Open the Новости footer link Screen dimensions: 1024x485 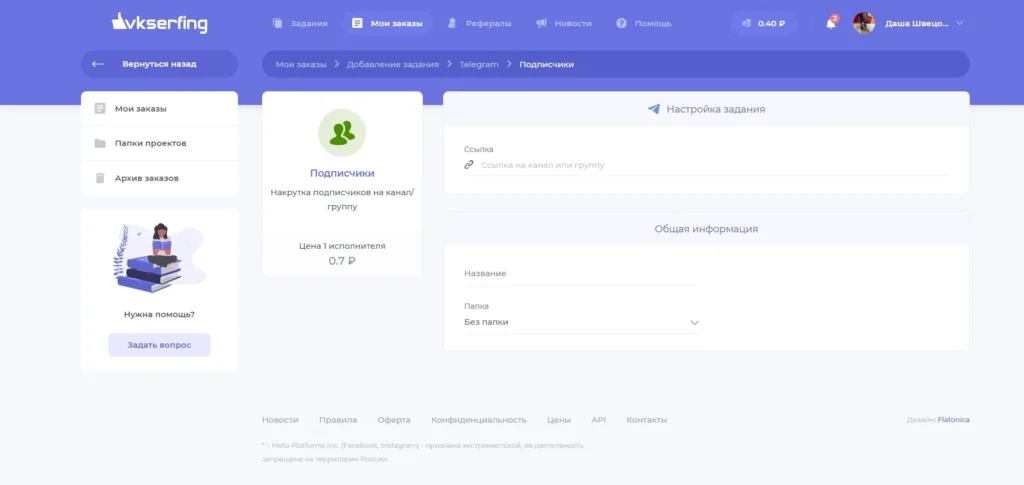pos(280,420)
